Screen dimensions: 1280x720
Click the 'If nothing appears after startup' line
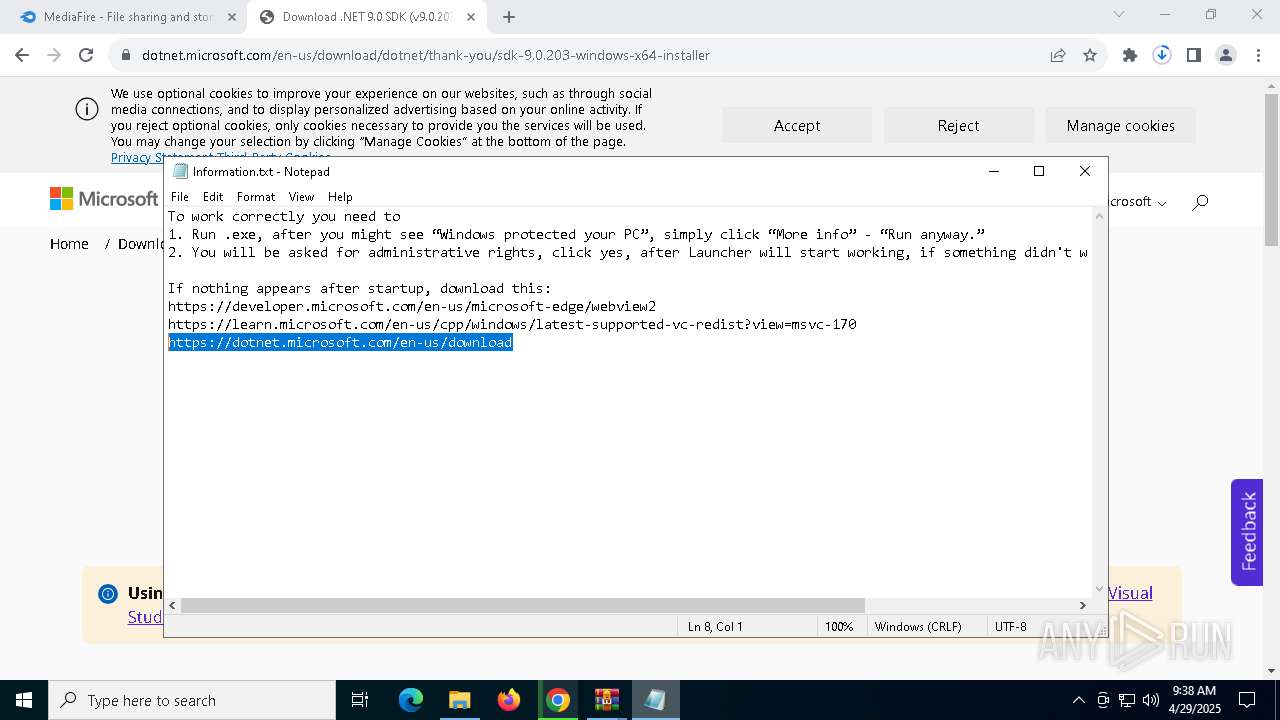click(359, 289)
